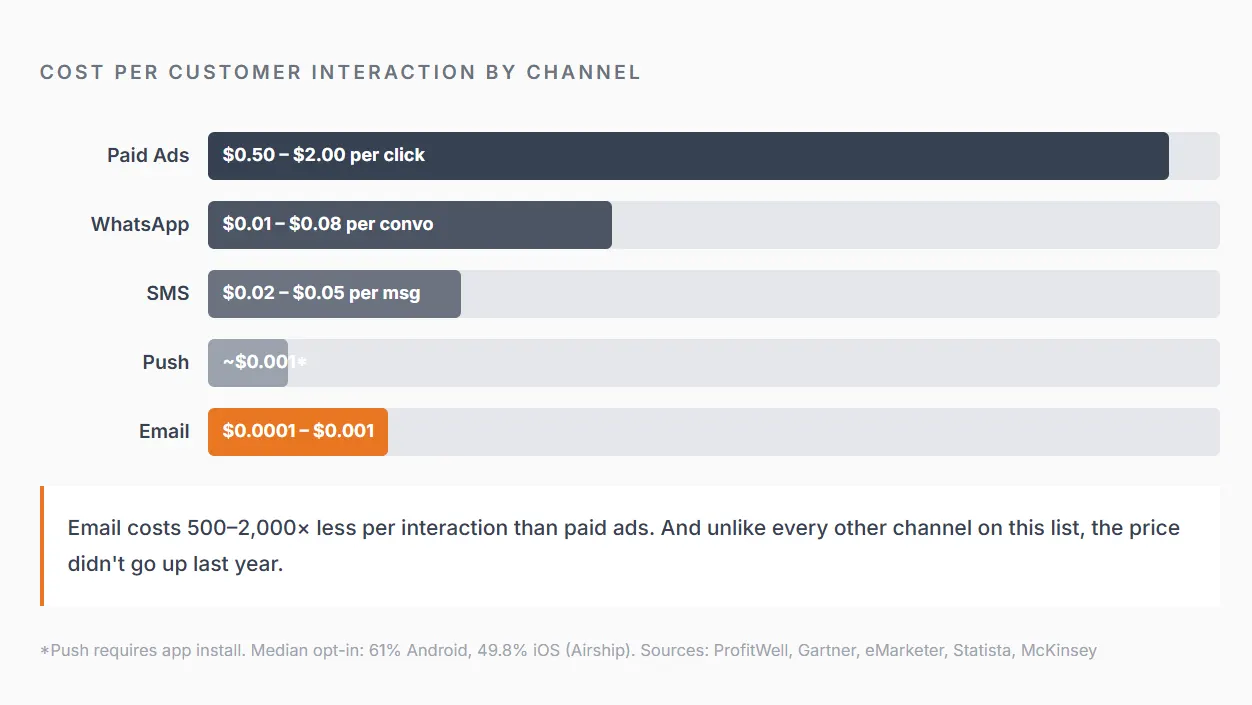
Task: Click the WhatsApp row label
Action: [140, 225]
